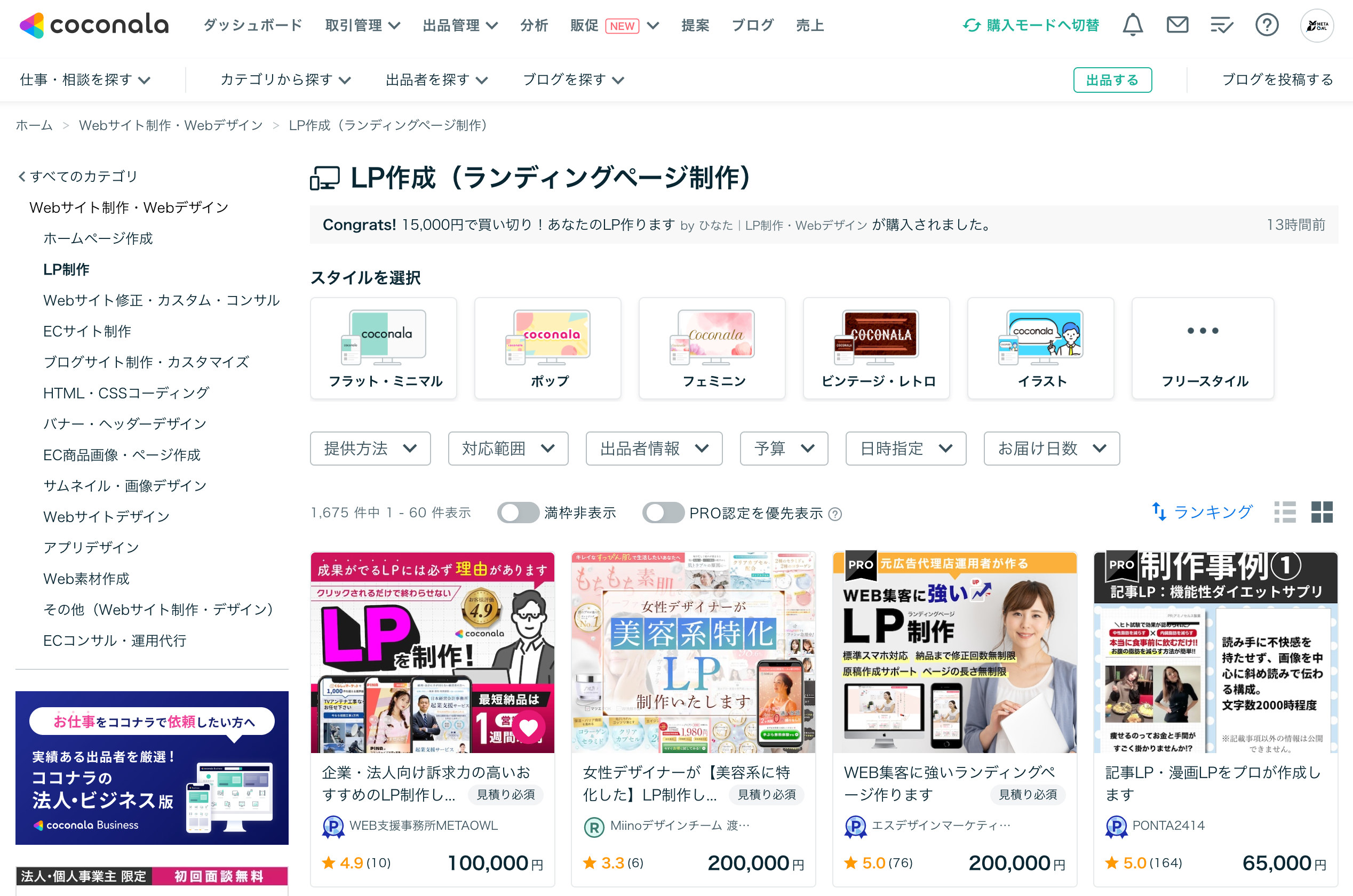Click PRO priority help icon

coord(835,514)
